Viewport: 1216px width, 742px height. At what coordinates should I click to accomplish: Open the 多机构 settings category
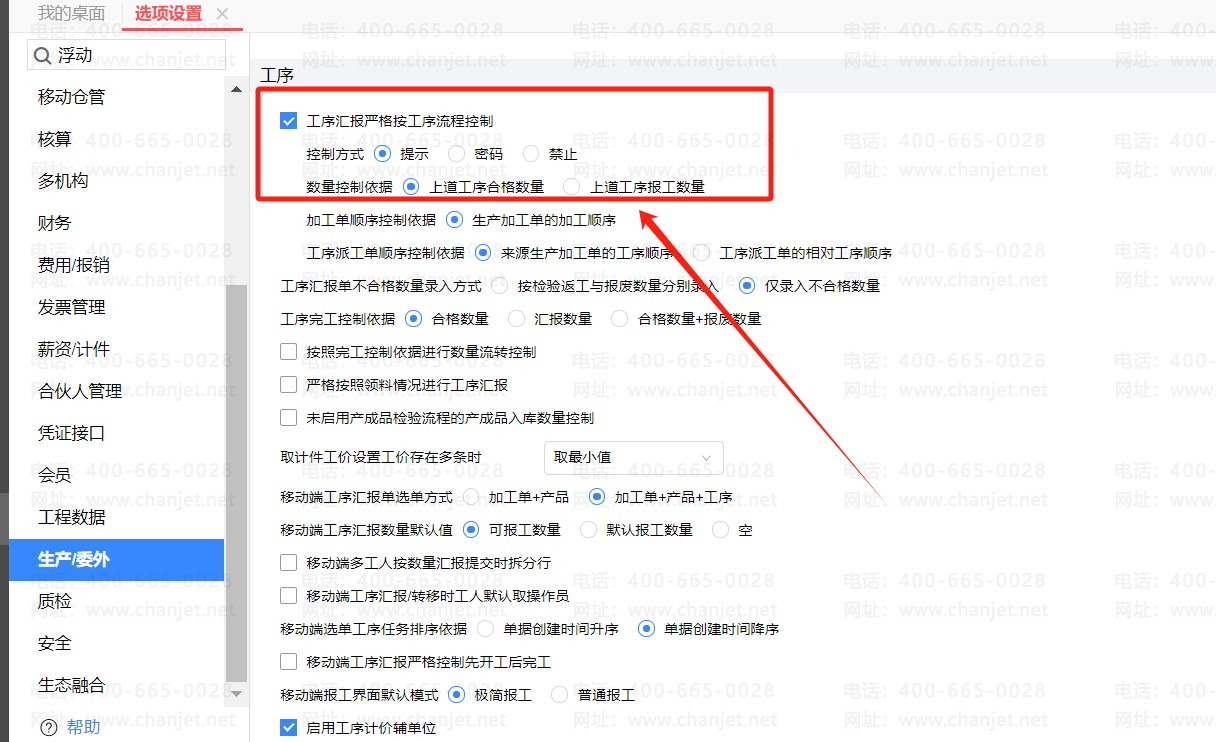click(63, 181)
